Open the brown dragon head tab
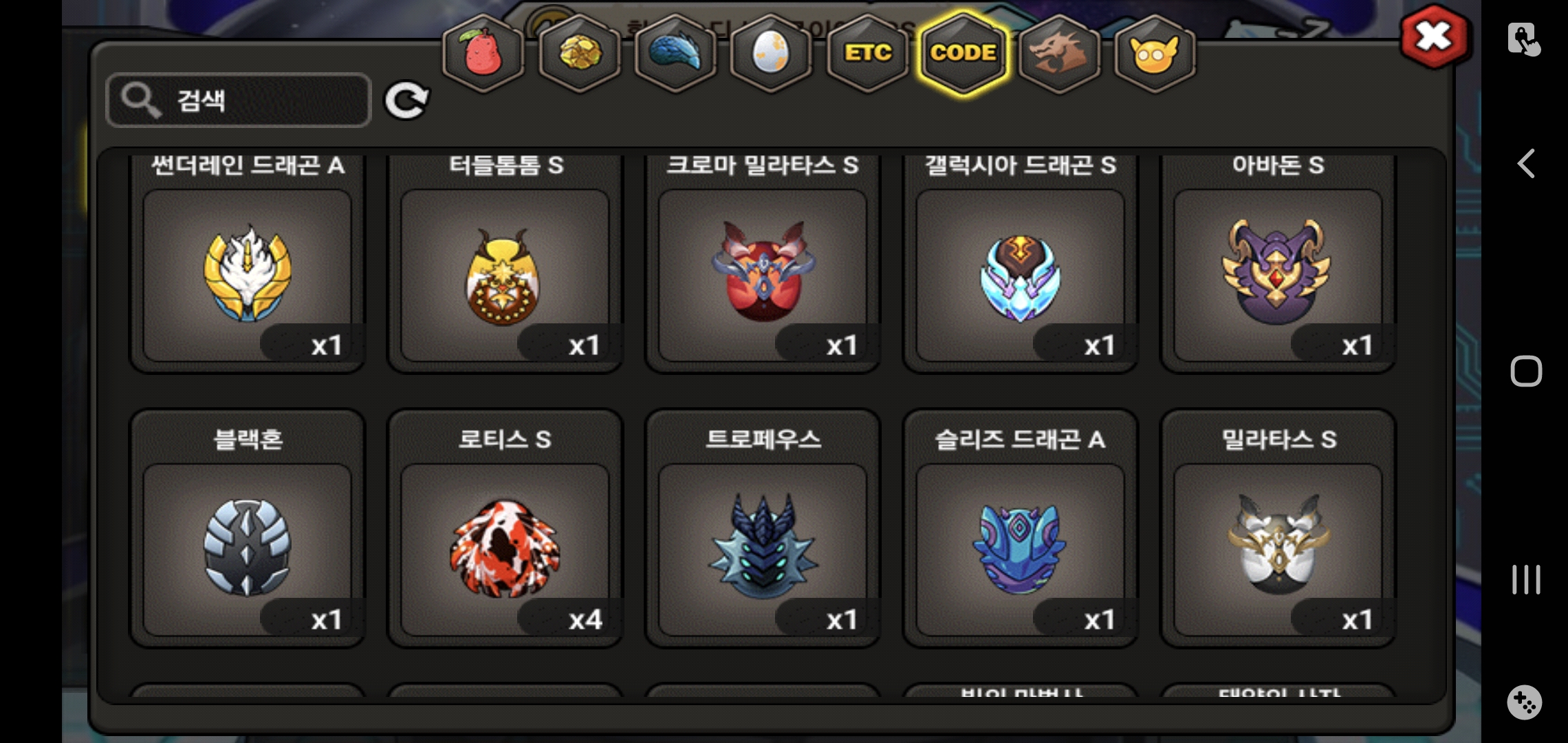Viewport: 1568px width, 743px height. click(x=1059, y=53)
